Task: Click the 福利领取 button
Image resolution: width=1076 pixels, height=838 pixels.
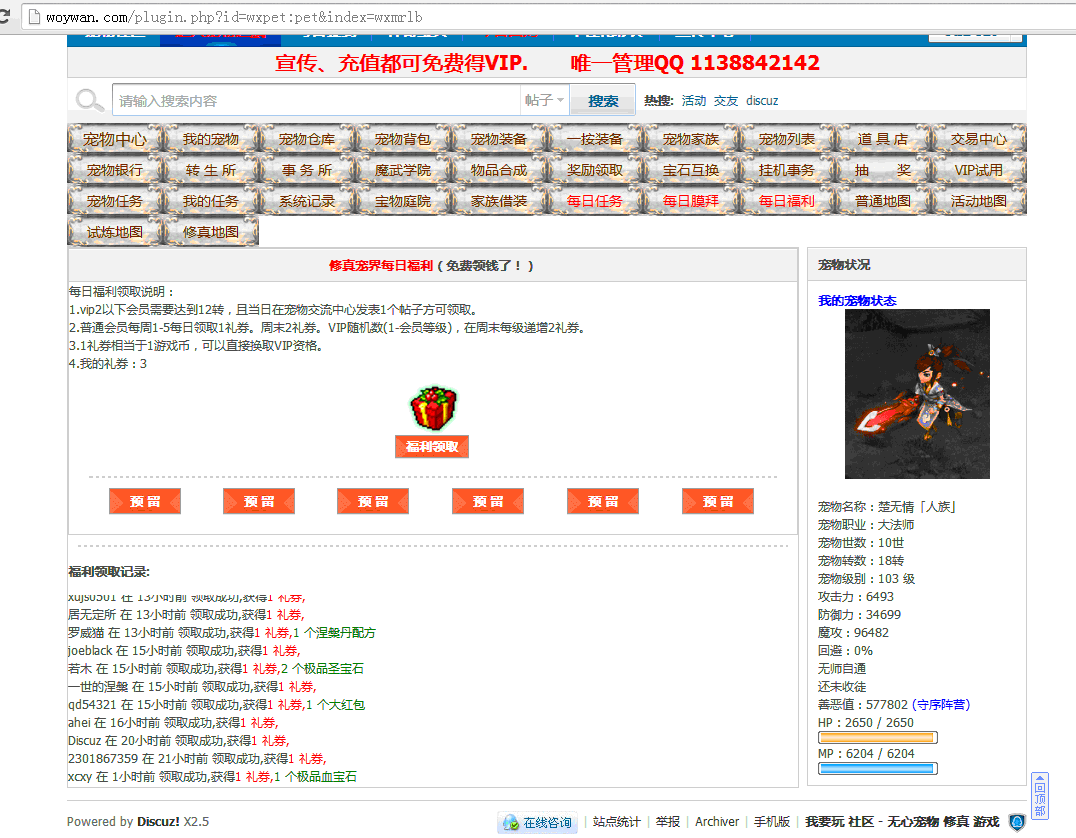Action: tap(432, 447)
